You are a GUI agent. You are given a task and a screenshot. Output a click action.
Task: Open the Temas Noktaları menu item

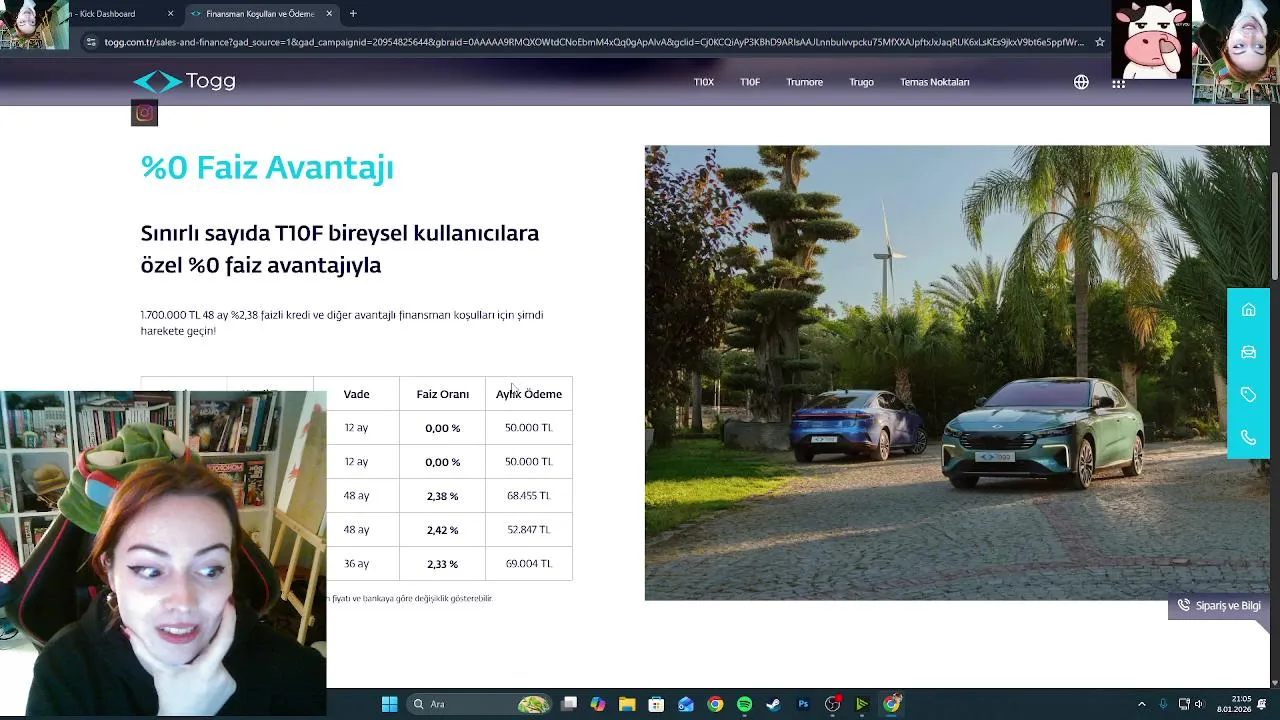[934, 82]
